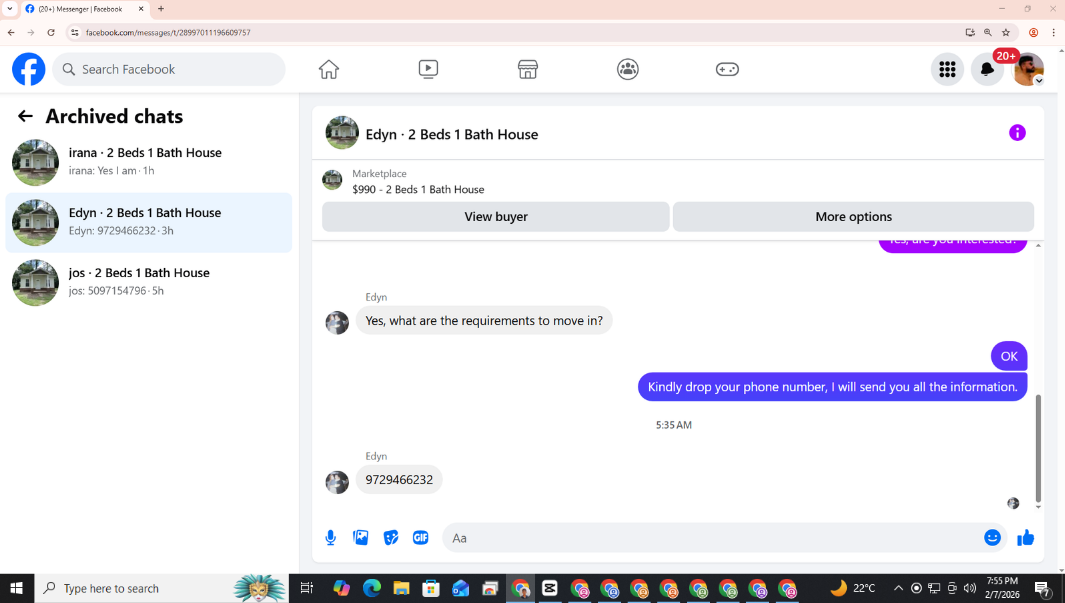1065x603 pixels.
Task: Click the address bar URL
Action: [x=168, y=32]
